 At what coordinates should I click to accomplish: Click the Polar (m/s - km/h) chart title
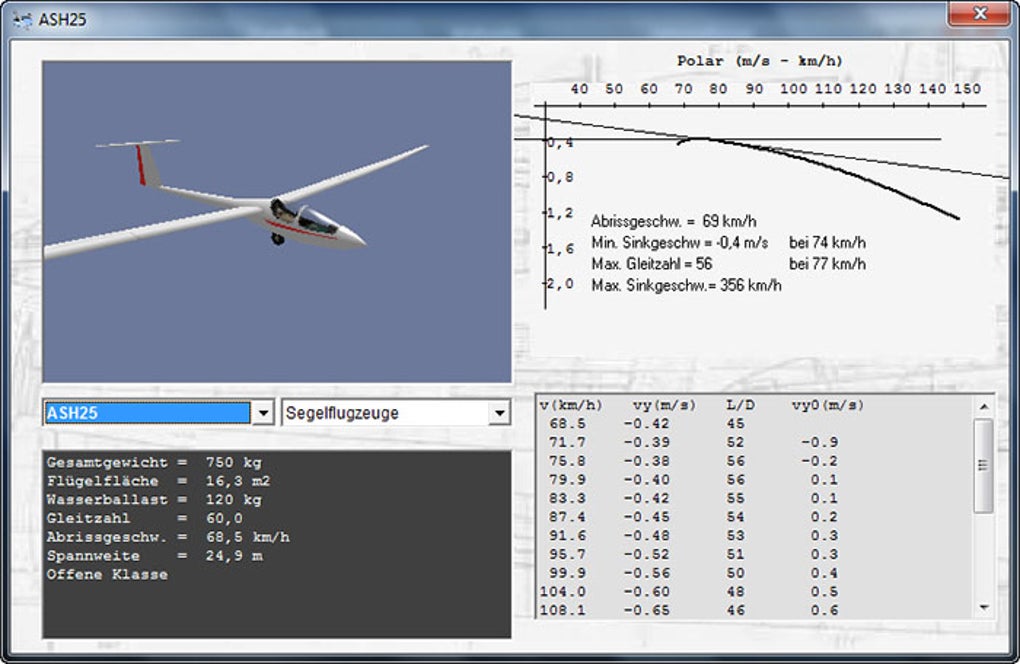pyautogui.click(x=759, y=61)
